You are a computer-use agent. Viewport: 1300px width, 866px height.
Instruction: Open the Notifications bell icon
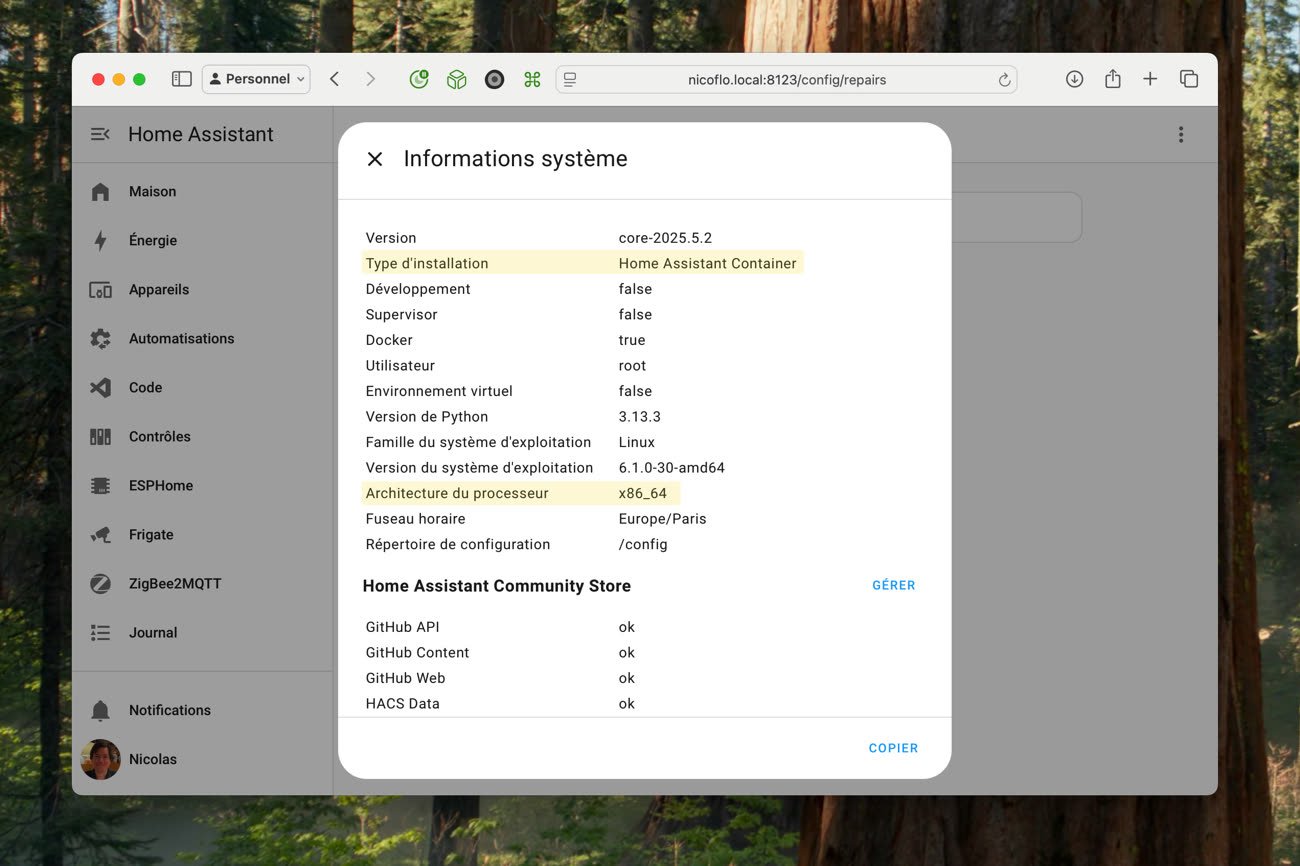click(100, 711)
